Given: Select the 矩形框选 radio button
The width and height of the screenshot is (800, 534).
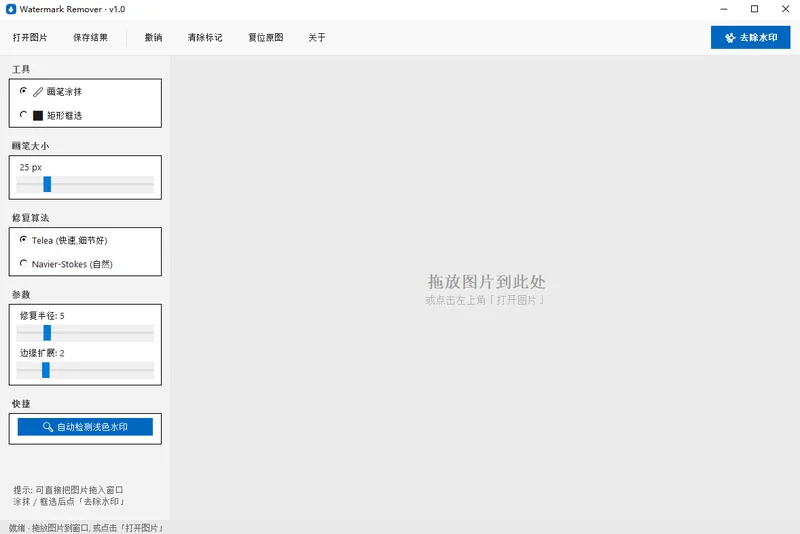Looking at the screenshot, I should 23,115.
